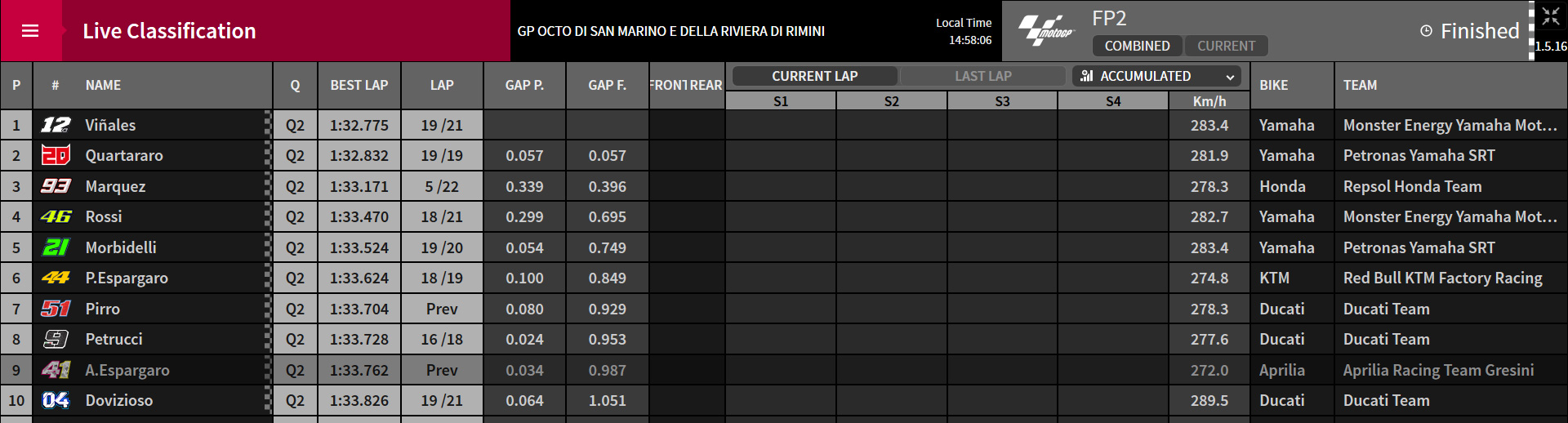The image size is (1568, 423).
Task: Collapse fullscreen with the arrows icon
Action: pyautogui.click(x=1551, y=16)
